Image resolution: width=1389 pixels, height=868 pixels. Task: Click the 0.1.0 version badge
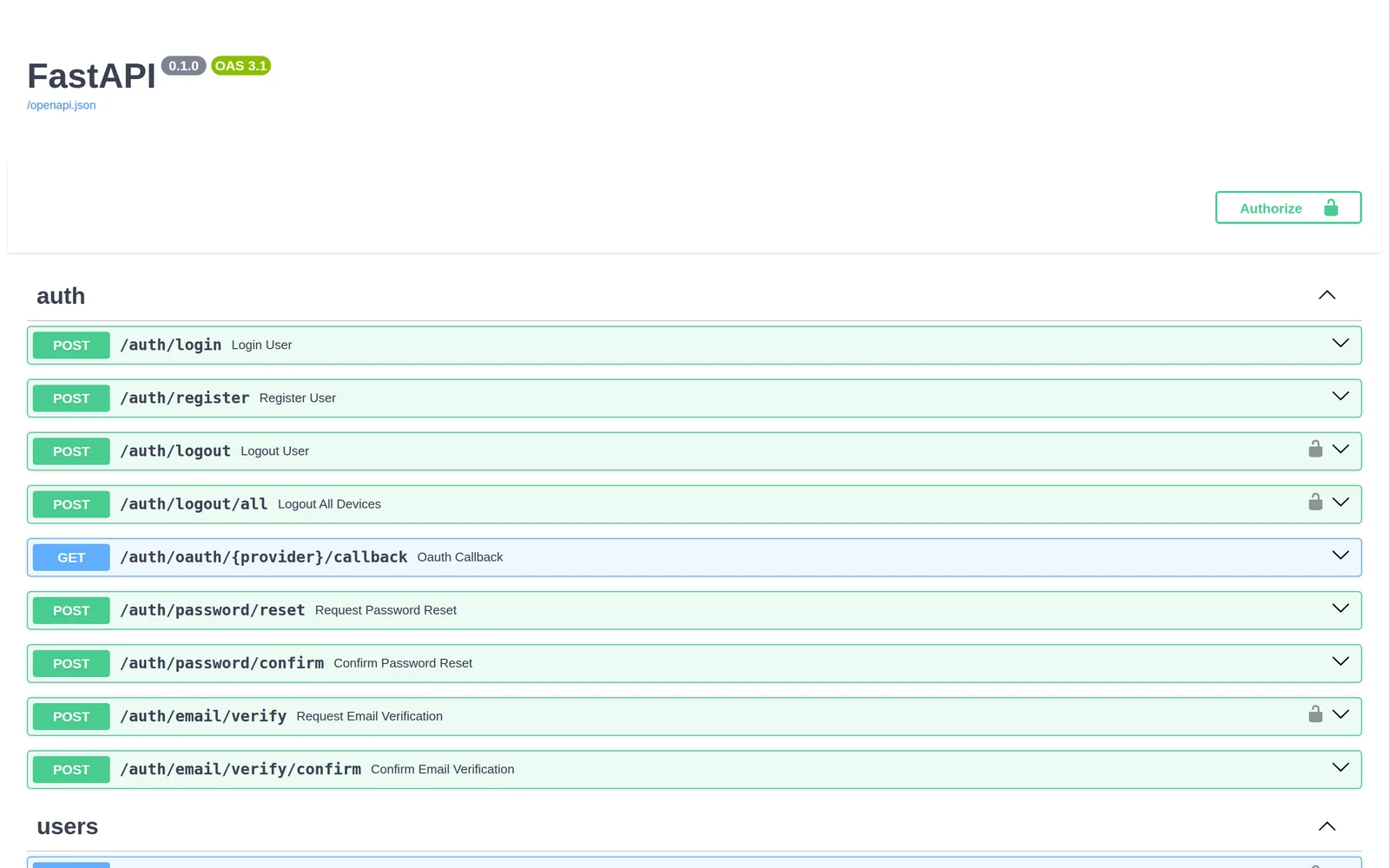[183, 66]
